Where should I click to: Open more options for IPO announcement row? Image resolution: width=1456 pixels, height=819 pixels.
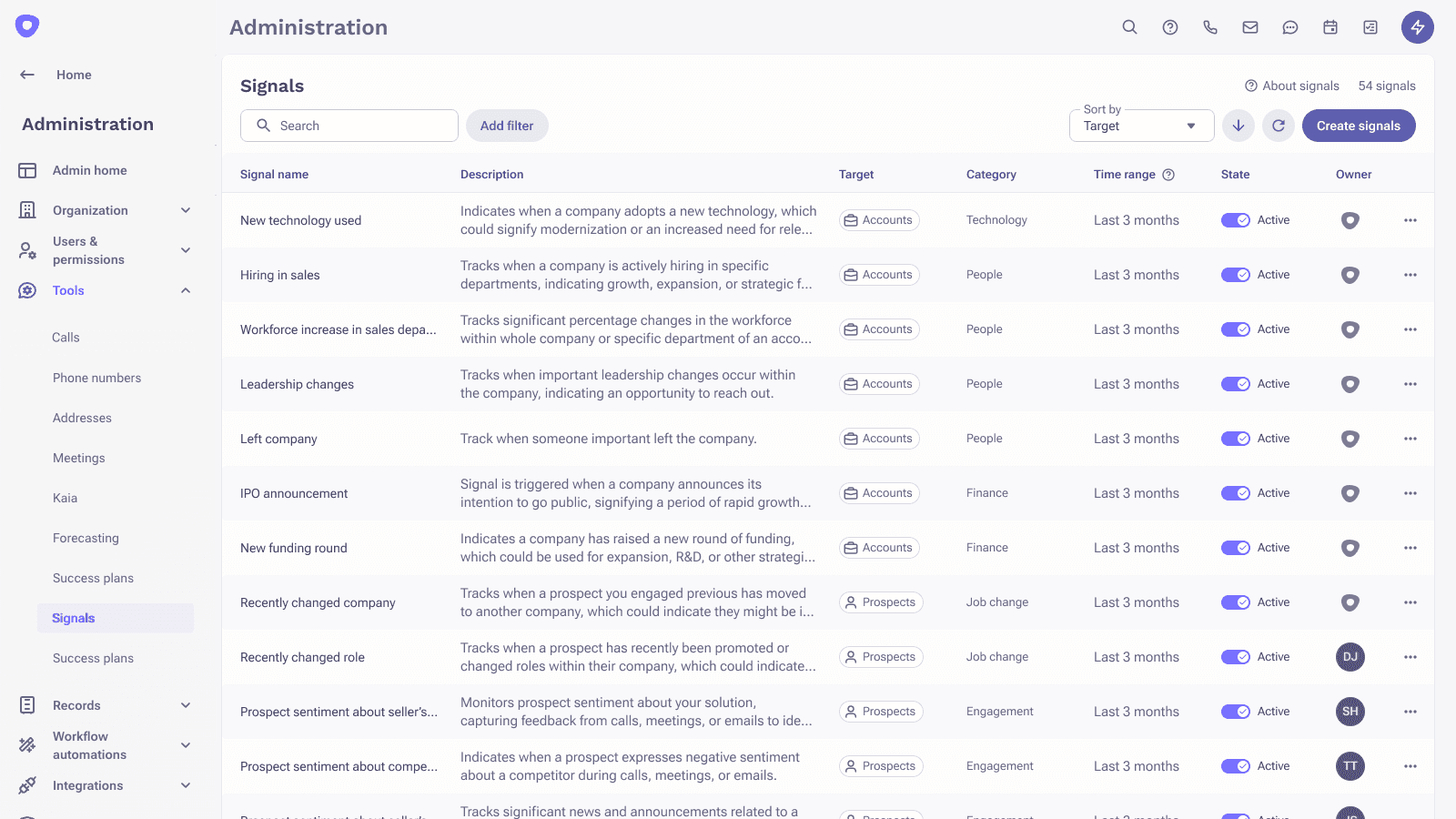point(1410,493)
